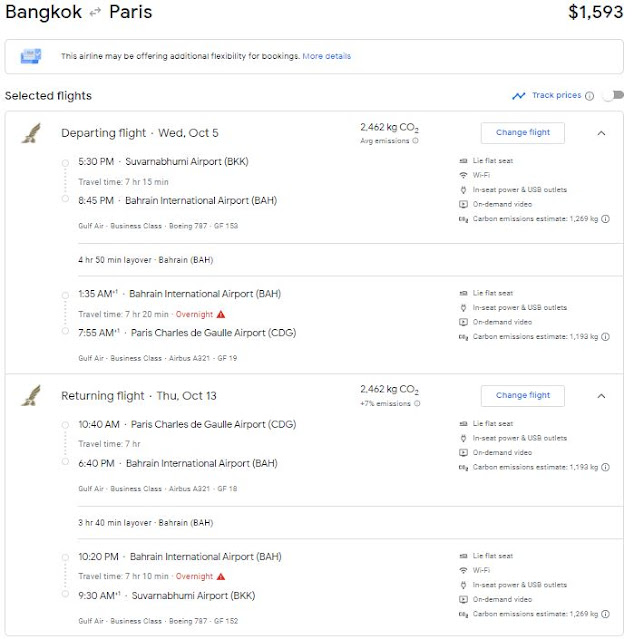Screen dimensions: 634x639
Task: Click Change flight for returning flight
Action: [522, 396]
